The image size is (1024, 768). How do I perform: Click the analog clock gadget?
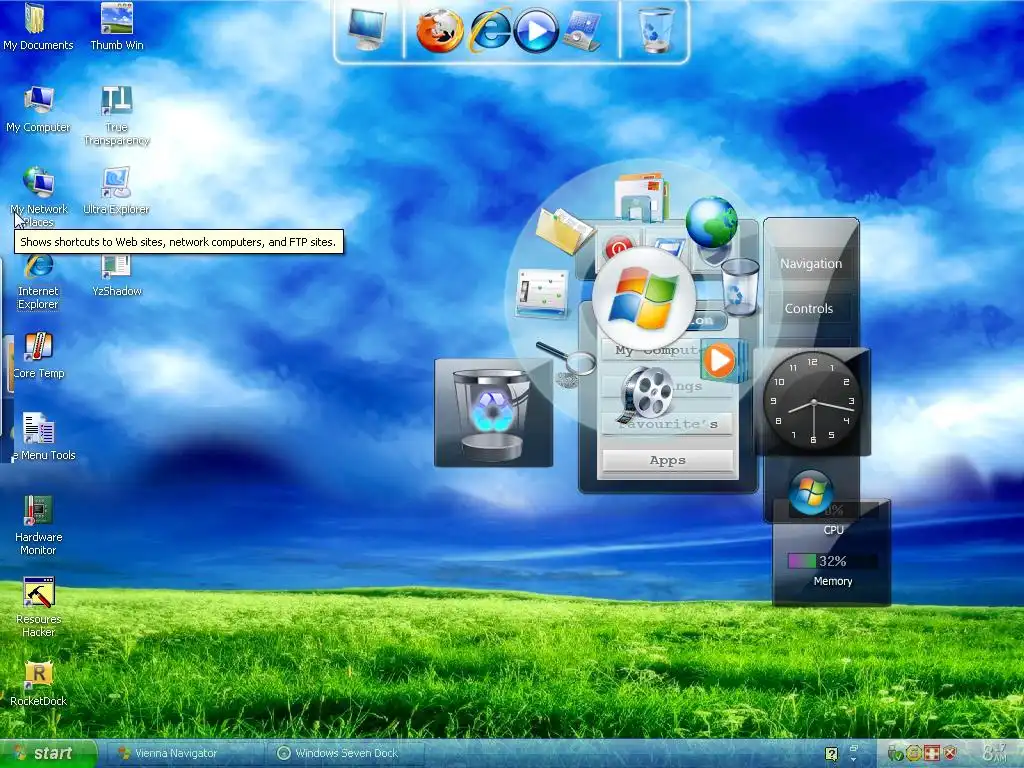tap(813, 402)
